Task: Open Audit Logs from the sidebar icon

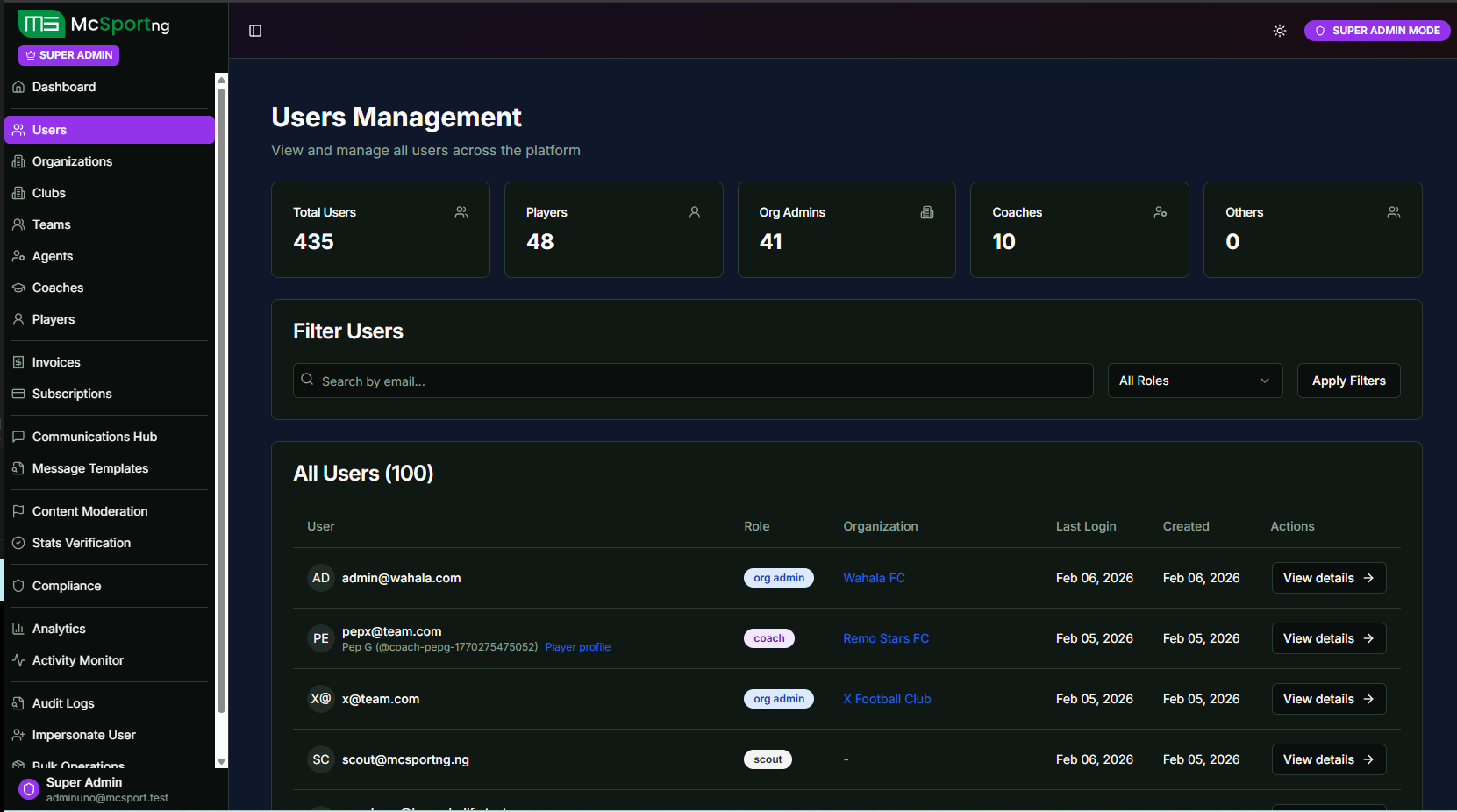Action: 18,702
